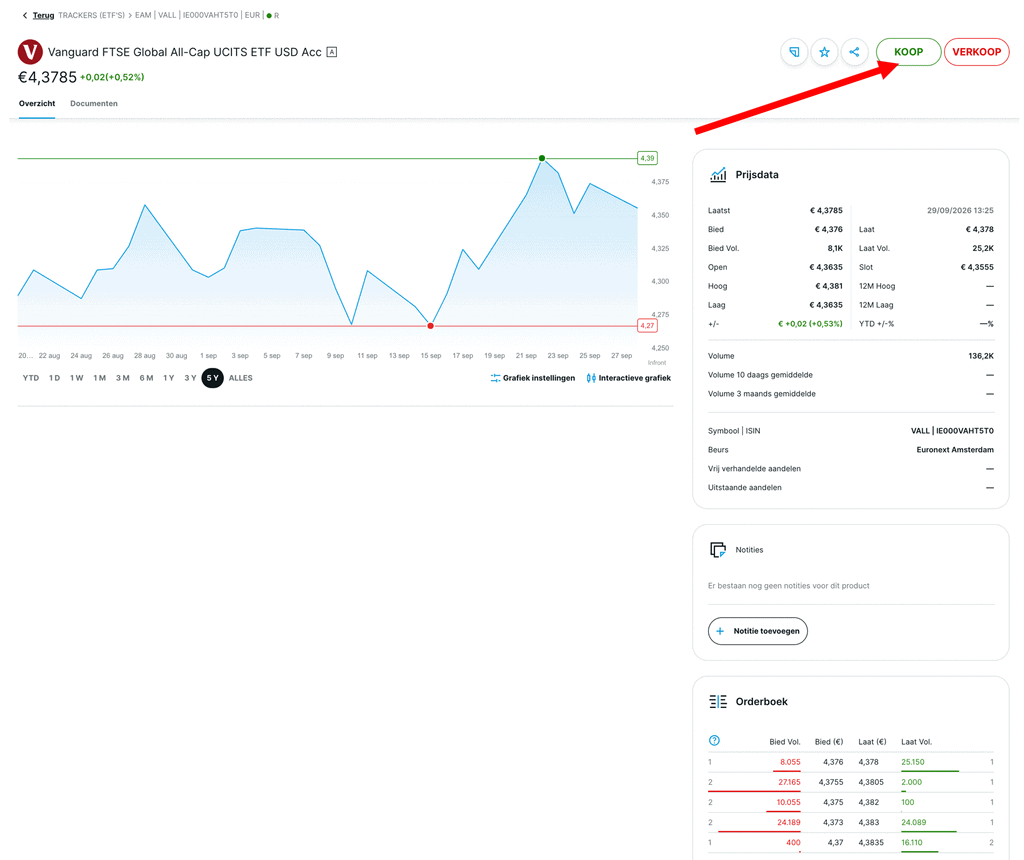Click the red low point on chart
Viewport: 1024px width, 860px height.
pyautogui.click(x=430, y=325)
